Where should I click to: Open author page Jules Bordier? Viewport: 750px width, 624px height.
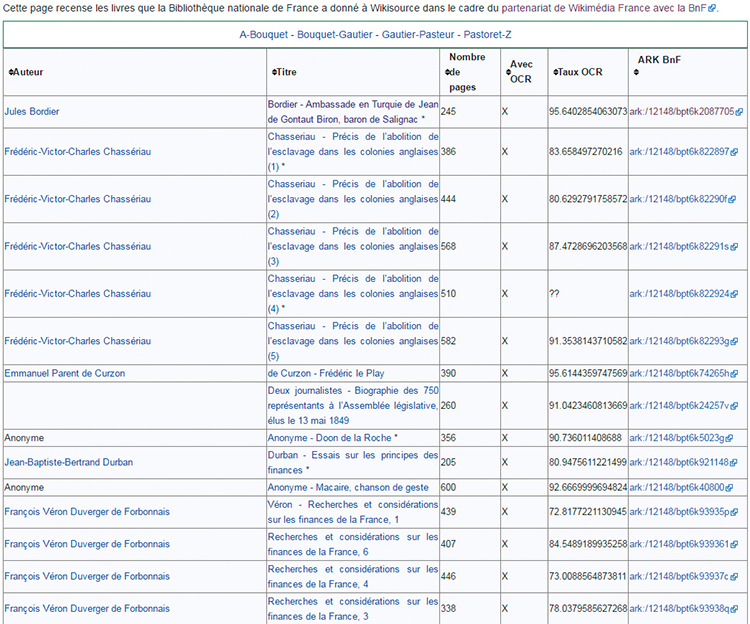coord(32,111)
